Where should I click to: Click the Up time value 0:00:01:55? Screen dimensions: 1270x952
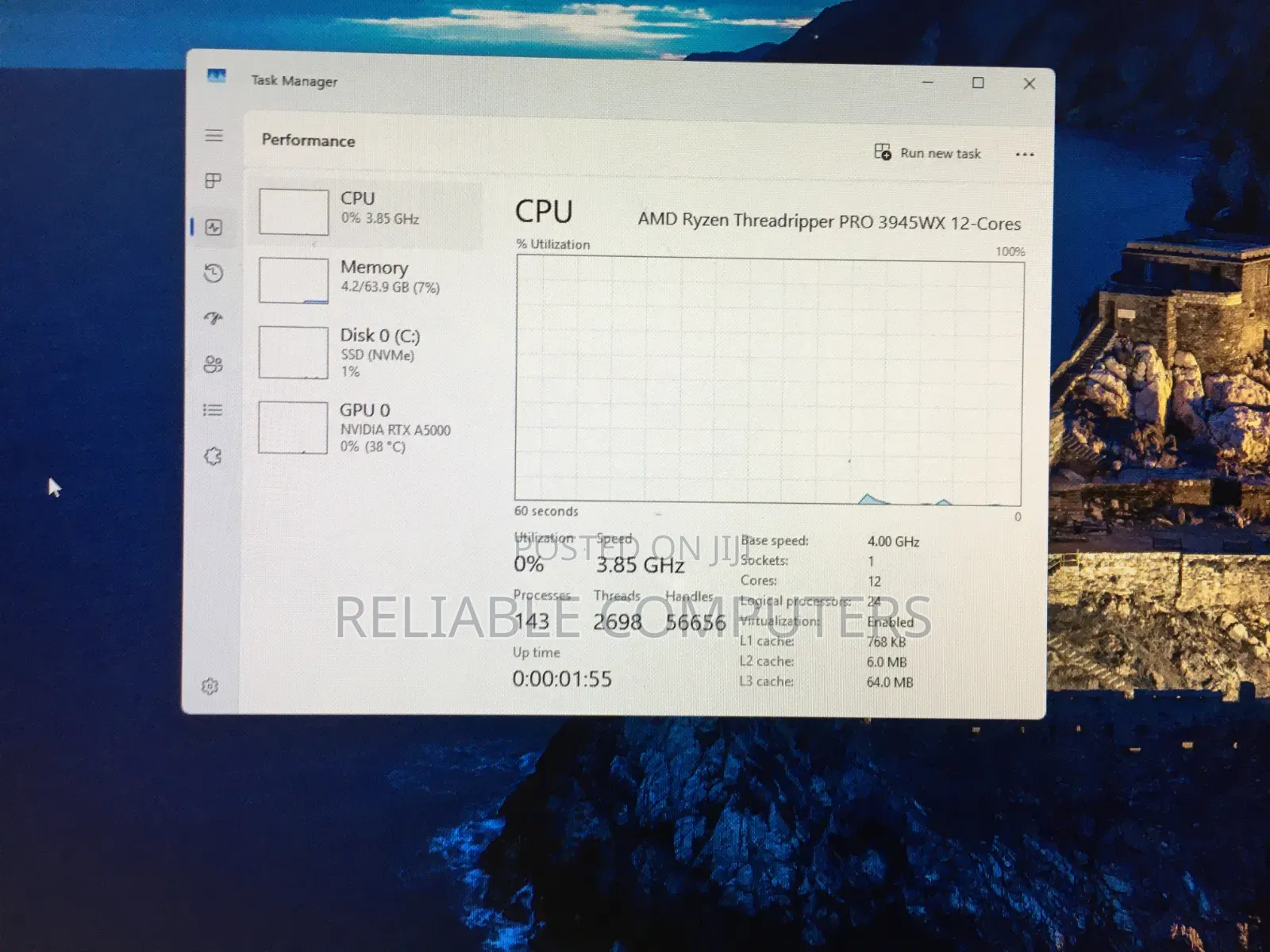point(562,679)
